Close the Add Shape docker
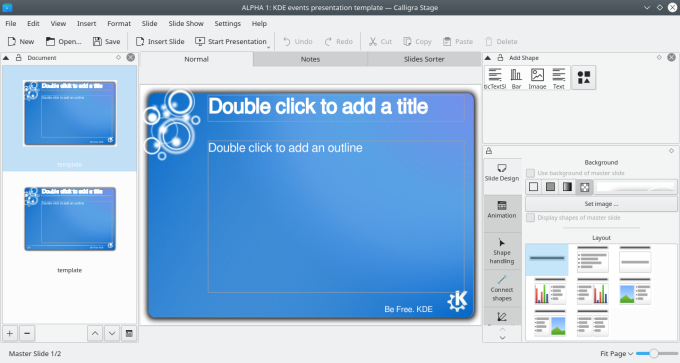The image size is (680, 363). [671, 57]
